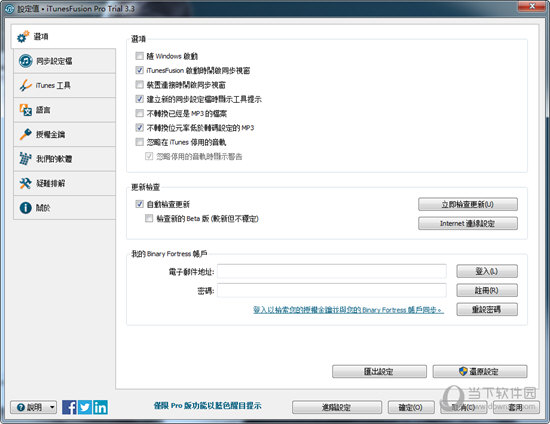Enable the 隨 Windows 啟動 checkbox
The image size is (550, 424).
(x=140, y=56)
